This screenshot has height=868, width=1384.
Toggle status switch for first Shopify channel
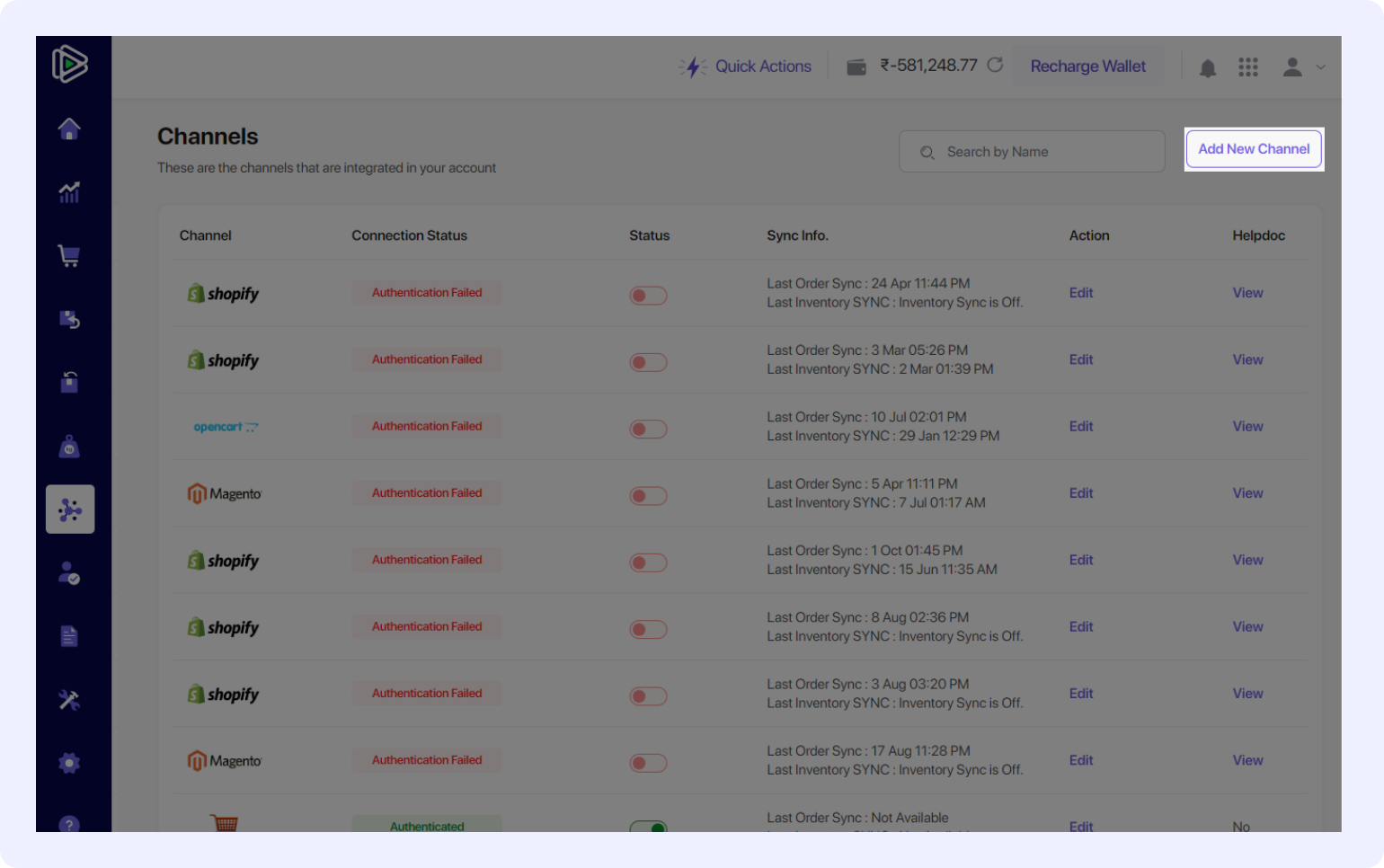coord(648,296)
